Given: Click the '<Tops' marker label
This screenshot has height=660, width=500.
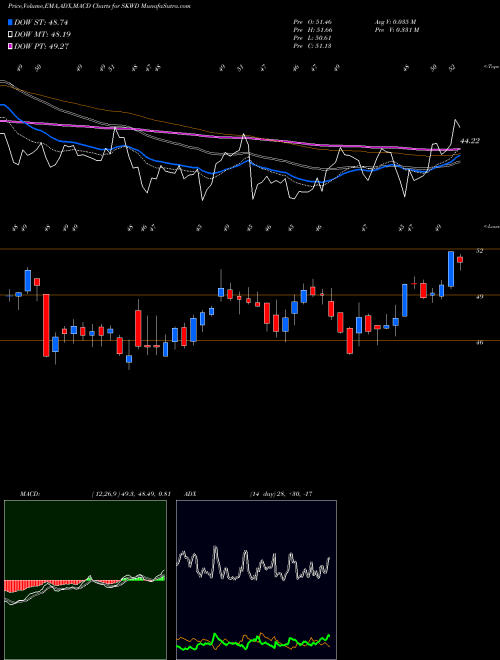Looking at the screenshot, I should pos(491,67).
